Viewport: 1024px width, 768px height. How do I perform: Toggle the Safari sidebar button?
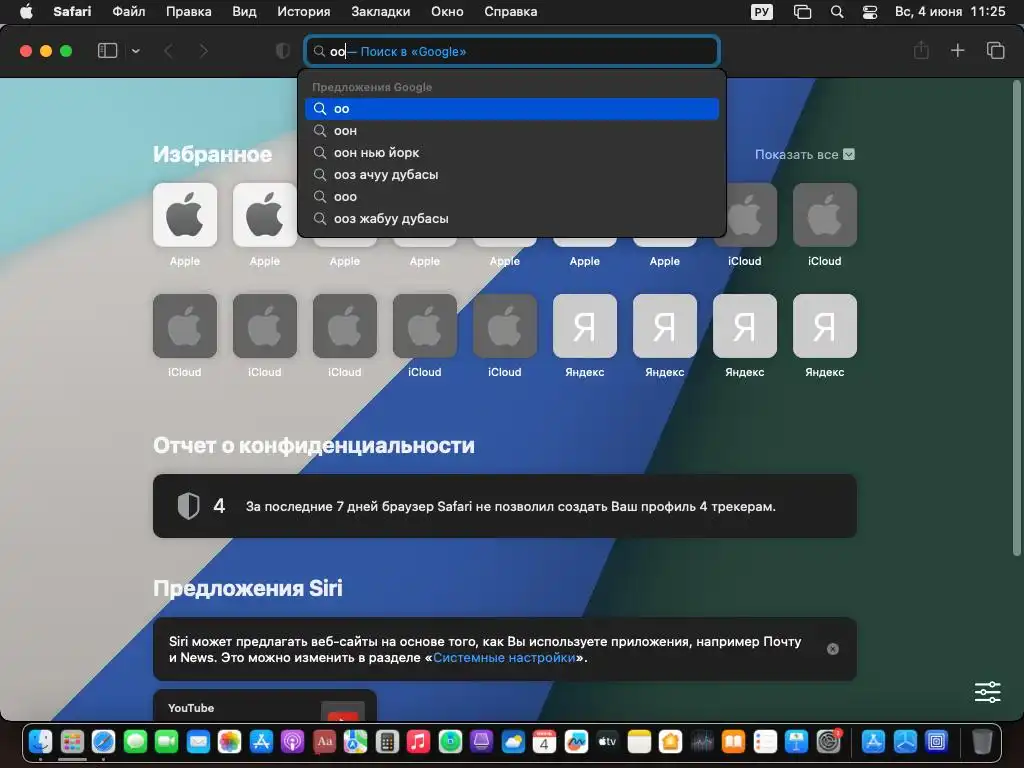tap(107, 51)
